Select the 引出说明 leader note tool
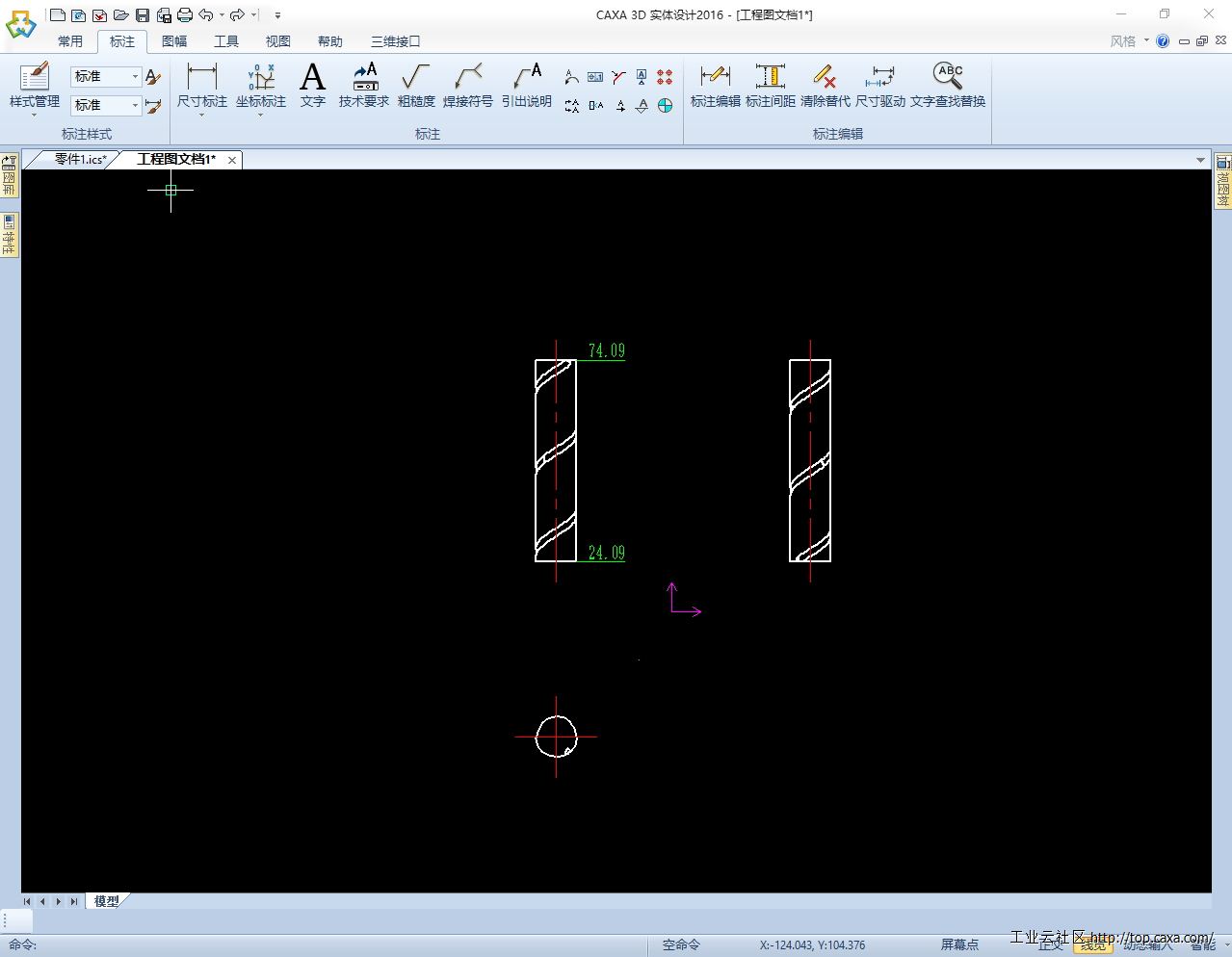This screenshot has width=1232, height=957. [526, 77]
